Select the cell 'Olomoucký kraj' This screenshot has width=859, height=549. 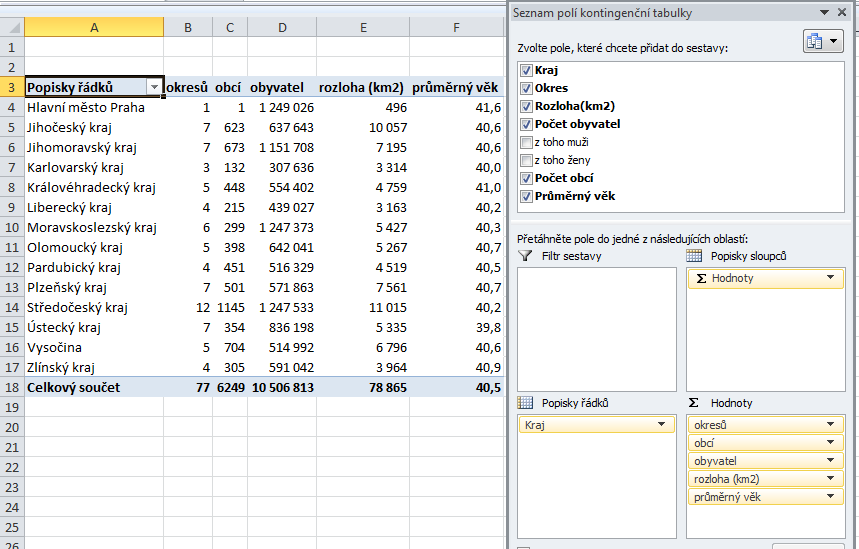tap(94, 248)
